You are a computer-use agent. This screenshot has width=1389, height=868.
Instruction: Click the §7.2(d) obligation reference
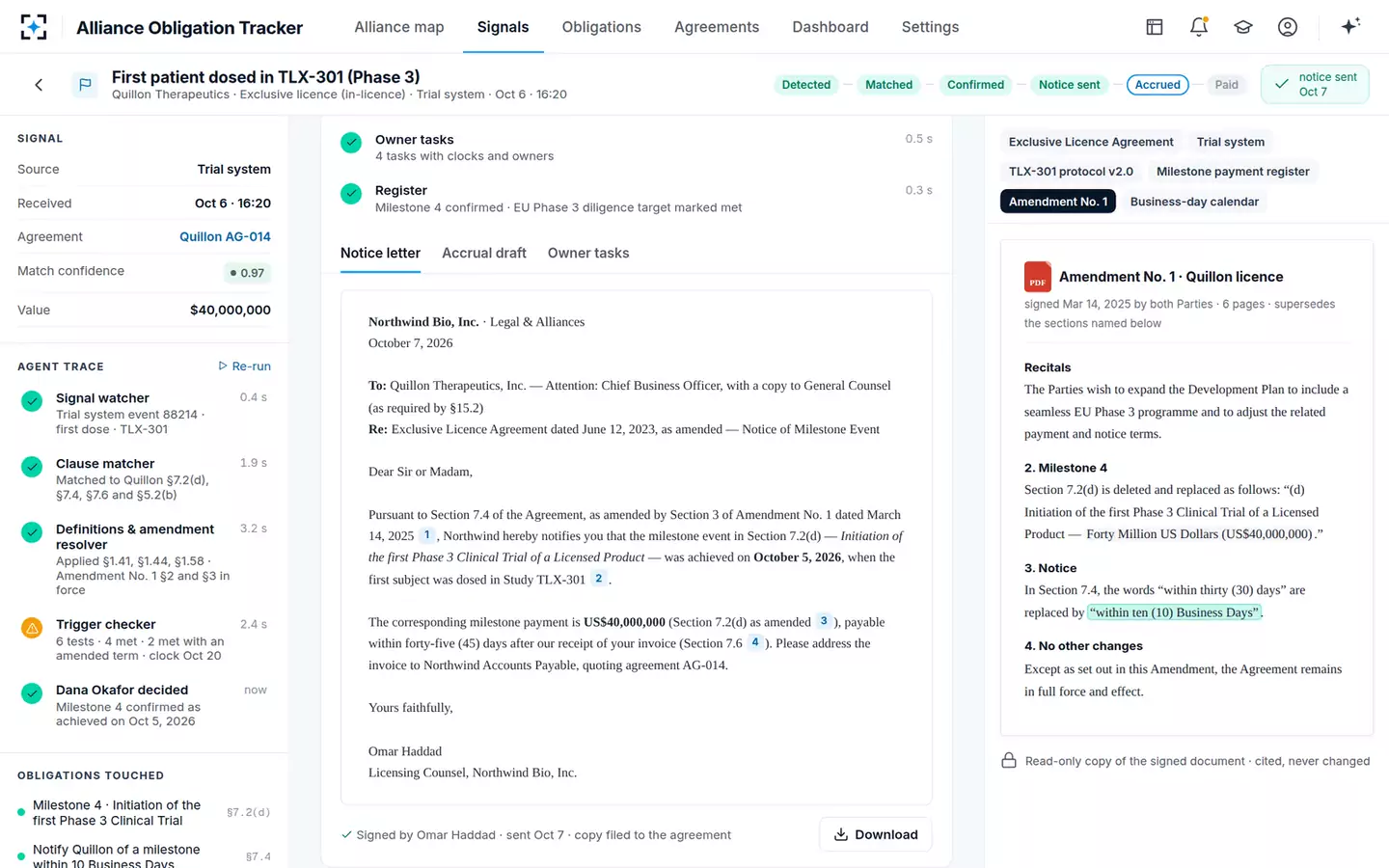[x=248, y=812]
